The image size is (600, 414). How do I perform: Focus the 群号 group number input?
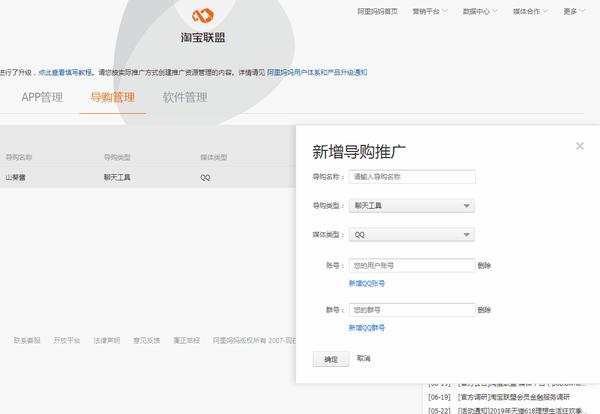[x=412, y=310]
